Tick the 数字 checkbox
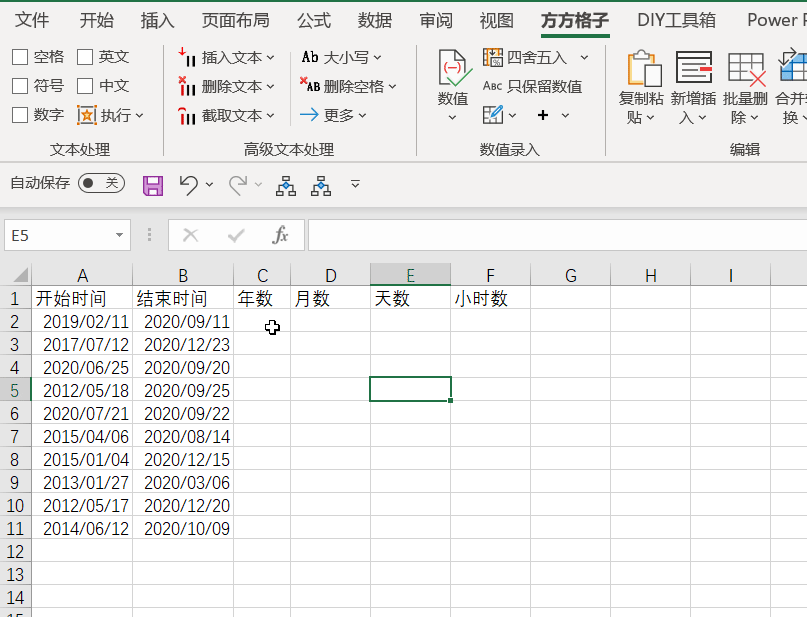 20,115
